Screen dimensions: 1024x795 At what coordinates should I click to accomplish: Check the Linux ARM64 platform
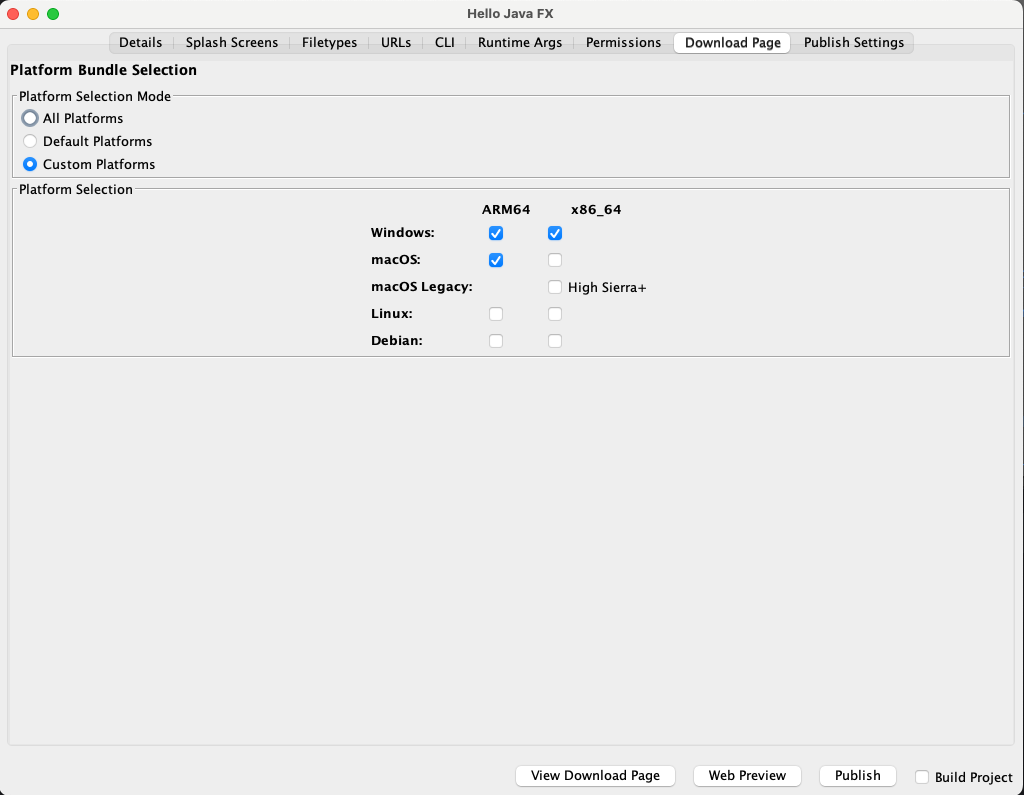[495, 313]
